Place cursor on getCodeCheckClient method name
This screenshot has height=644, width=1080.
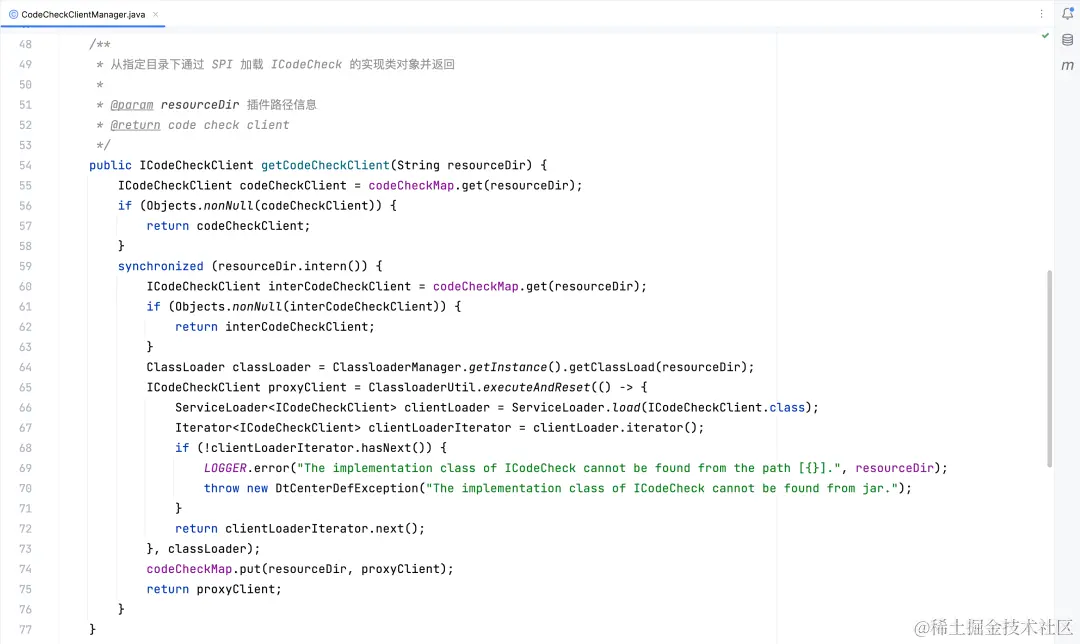325,165
